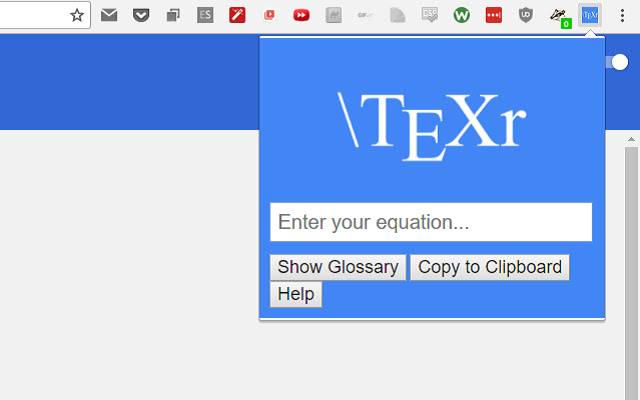Open the uBlock shield extension icon
The height and width of the screenshot is (400, 640).
(x=526, y=16)
